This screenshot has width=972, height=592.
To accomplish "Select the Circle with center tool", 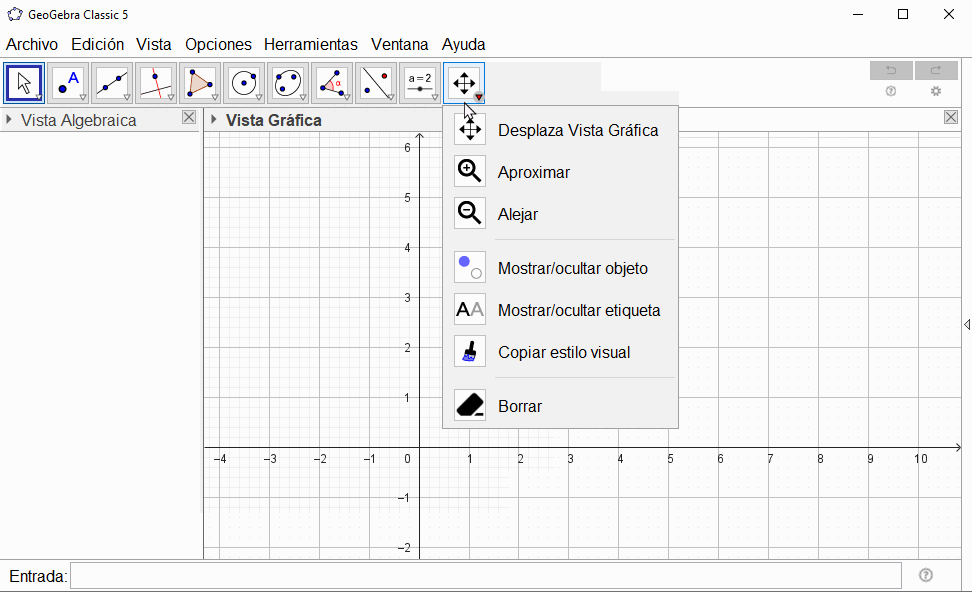I will click(244, 83).
